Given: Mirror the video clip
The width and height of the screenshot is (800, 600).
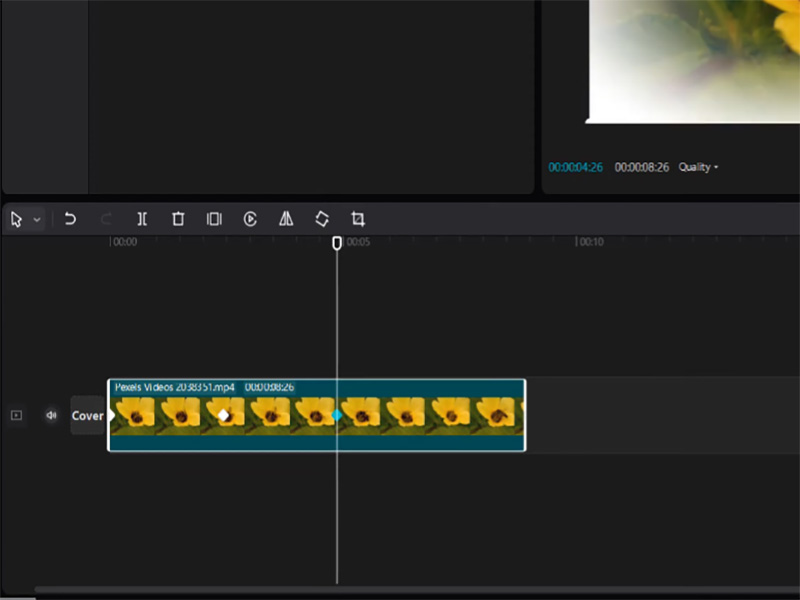Looking at the screenshot, I should 285,219.
